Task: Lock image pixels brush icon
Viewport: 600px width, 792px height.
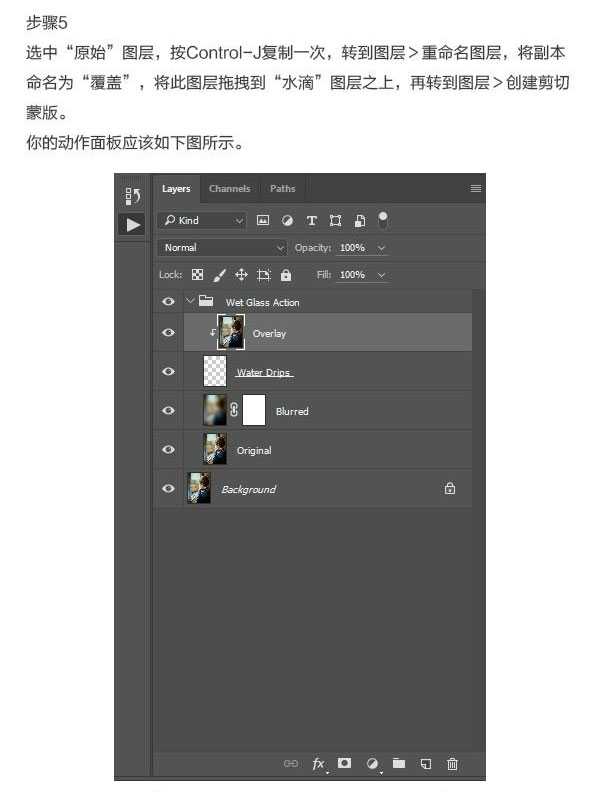Action: 219,275
